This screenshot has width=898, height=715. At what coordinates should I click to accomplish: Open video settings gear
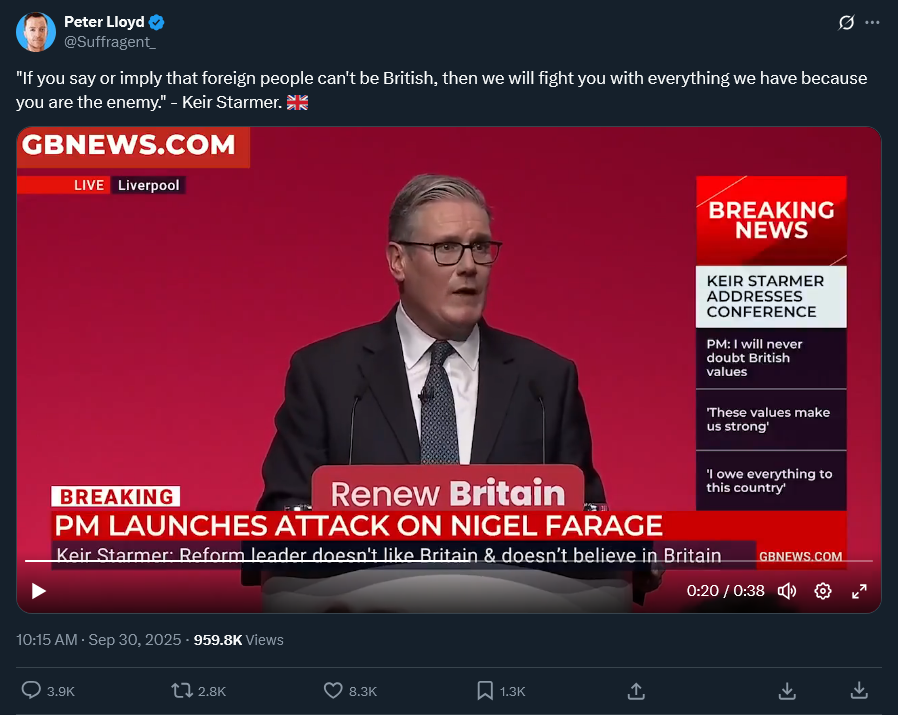823,591
